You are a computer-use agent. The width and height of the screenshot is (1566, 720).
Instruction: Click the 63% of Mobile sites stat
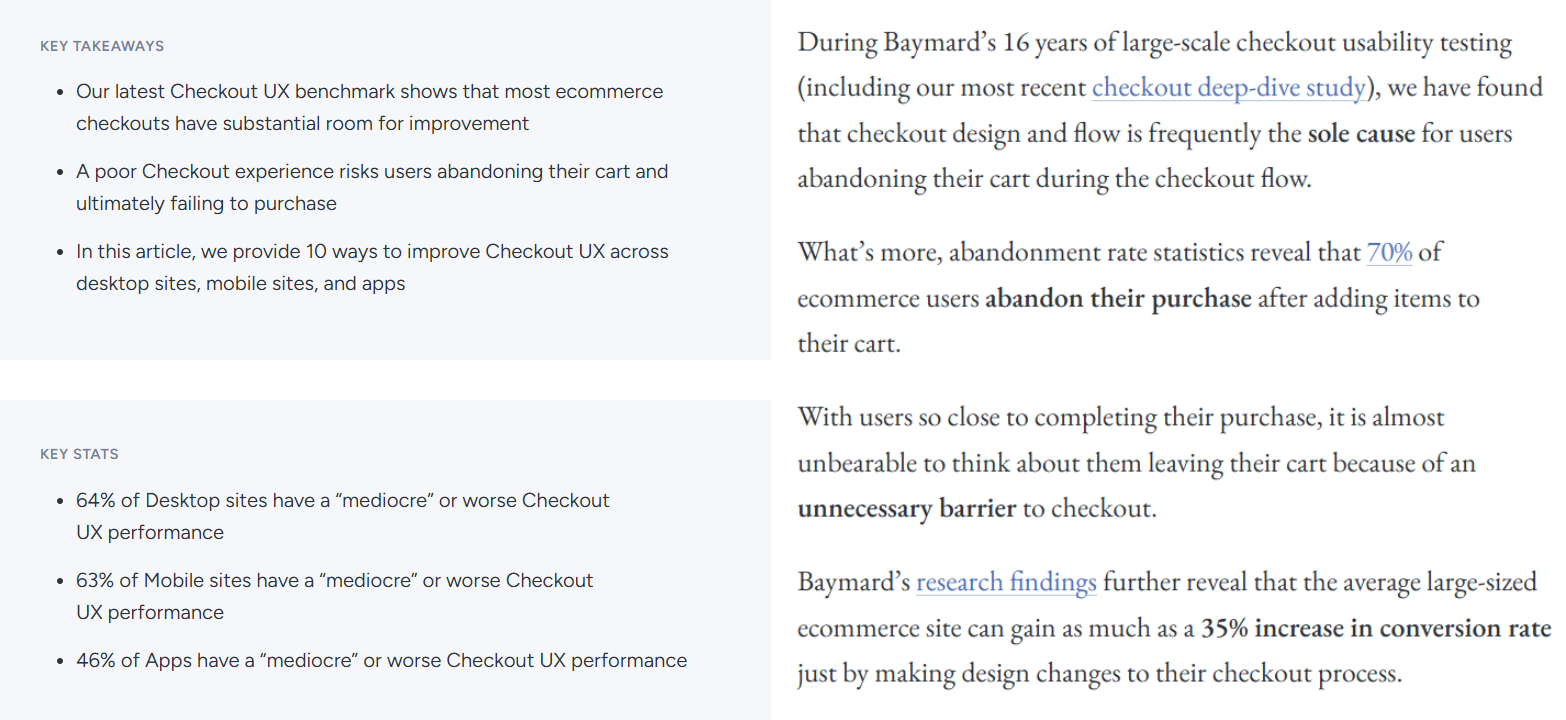click(335, 596)
